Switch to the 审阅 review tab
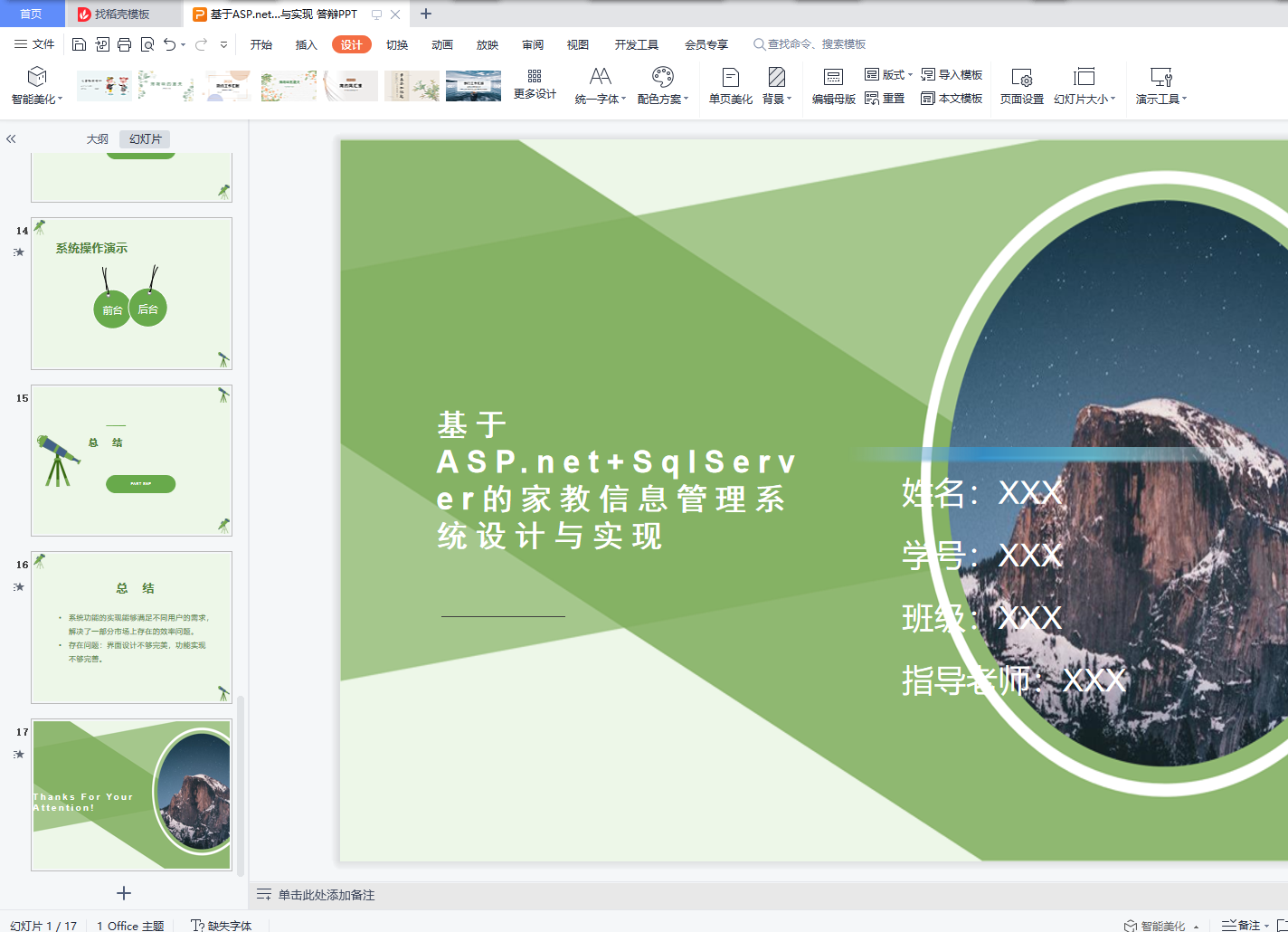The width and height of the screenshot is (1288, 932). 533,45
